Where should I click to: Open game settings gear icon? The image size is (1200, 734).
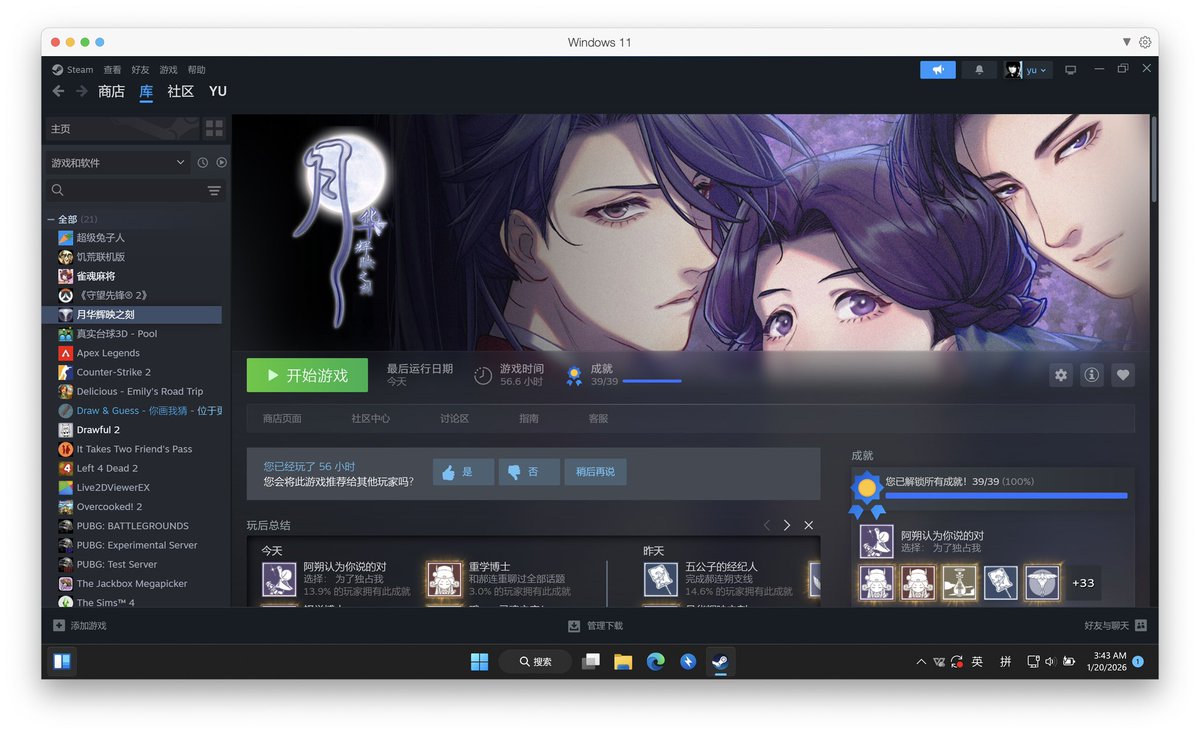click(1061, 375)
